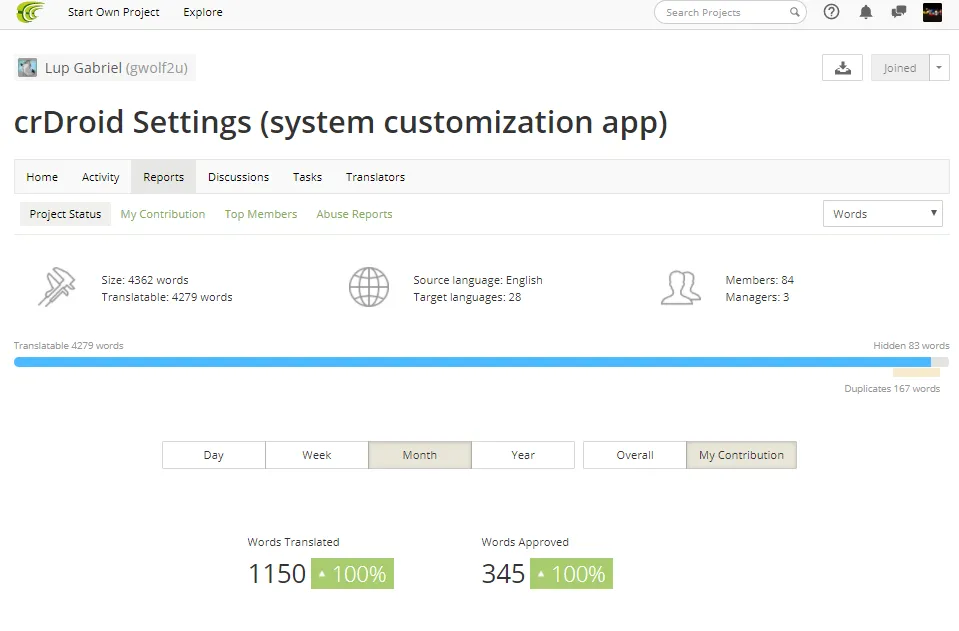Click the globe languages icon

[369, 287]
